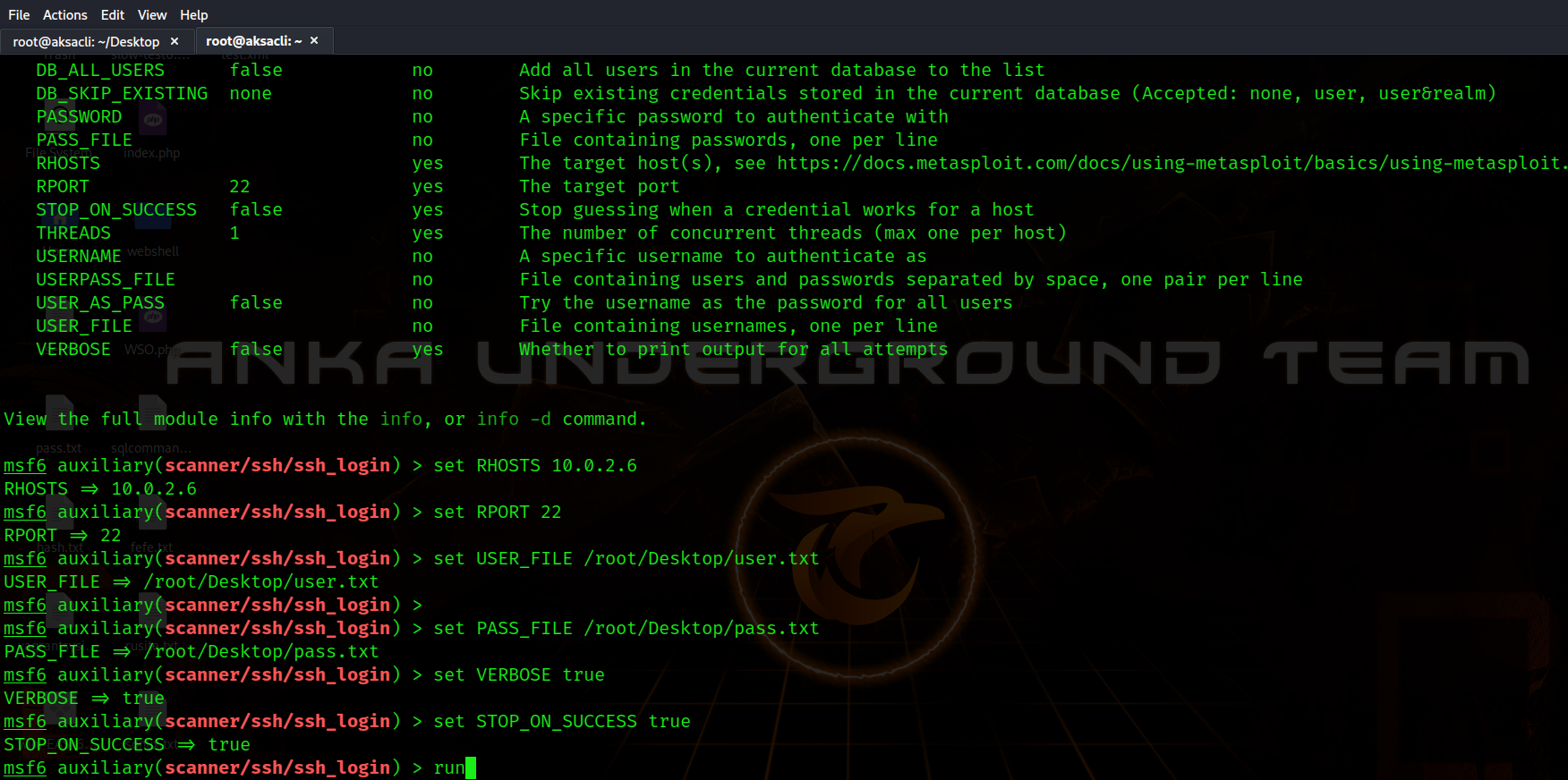Click PASS_FILE in the options table
Image resolution: width=1568 pixels, height=780 pixels.
coord(84,140)
